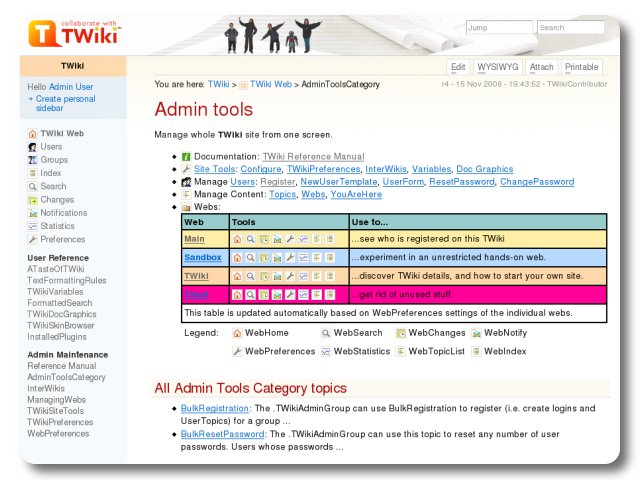Click WebNotify icon in the Sandbox row
This screenshot has height=480, width=640.
point(276,258)
